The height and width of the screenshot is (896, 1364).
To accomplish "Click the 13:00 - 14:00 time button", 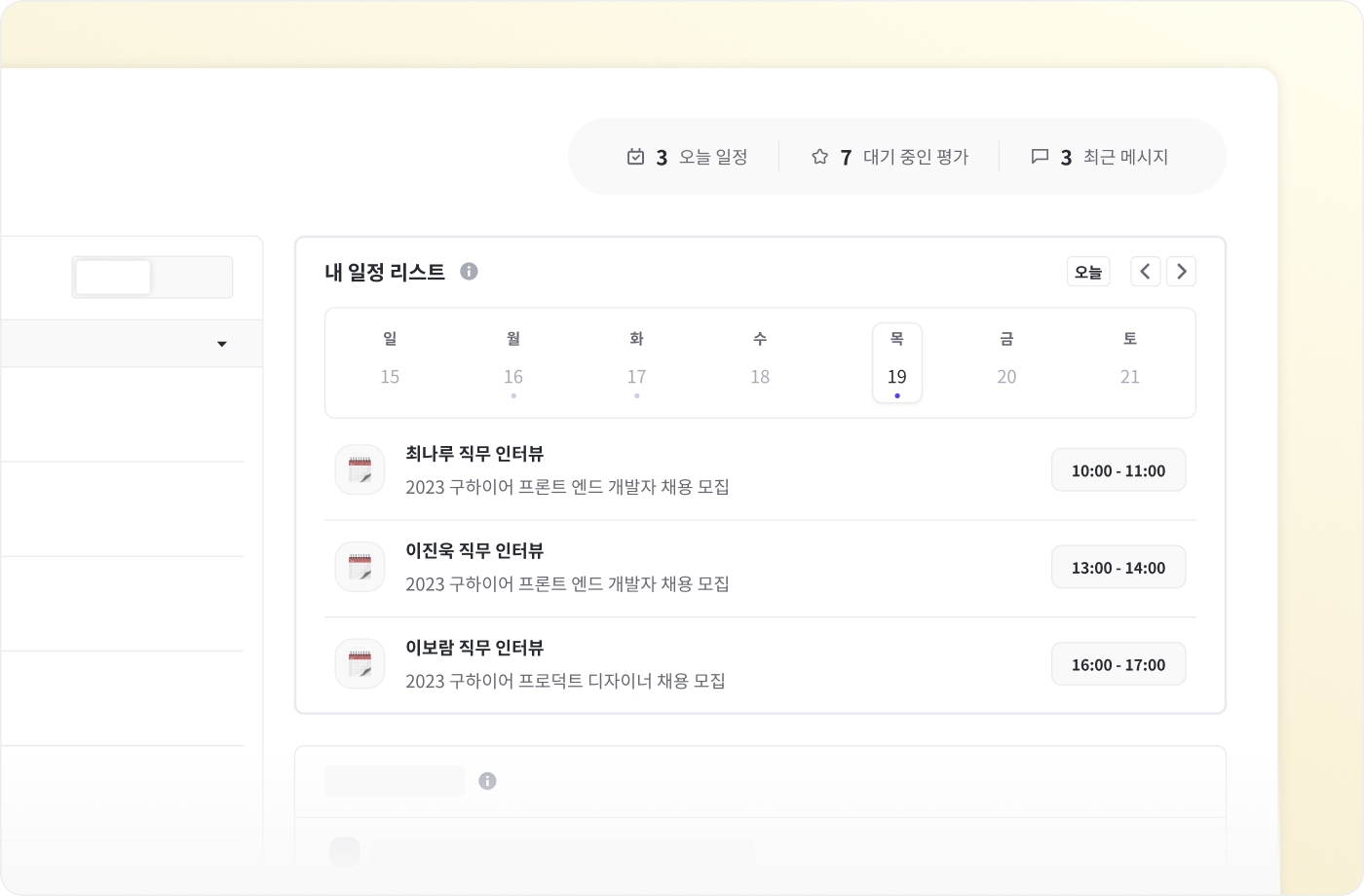I will click(1118, 568).
